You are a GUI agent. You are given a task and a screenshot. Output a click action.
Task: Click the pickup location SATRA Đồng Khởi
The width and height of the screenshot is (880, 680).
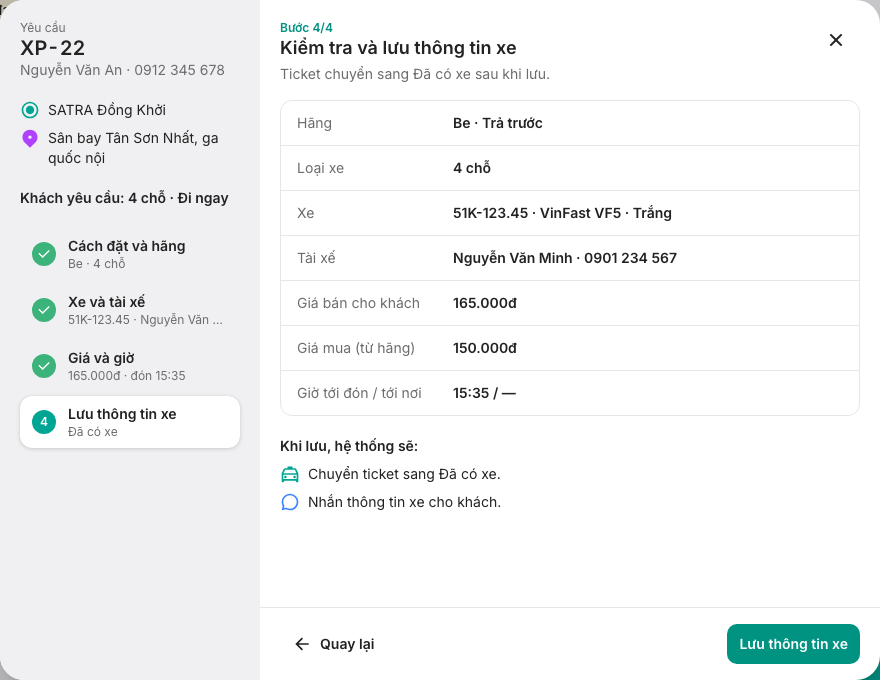[x=107, y=110]
